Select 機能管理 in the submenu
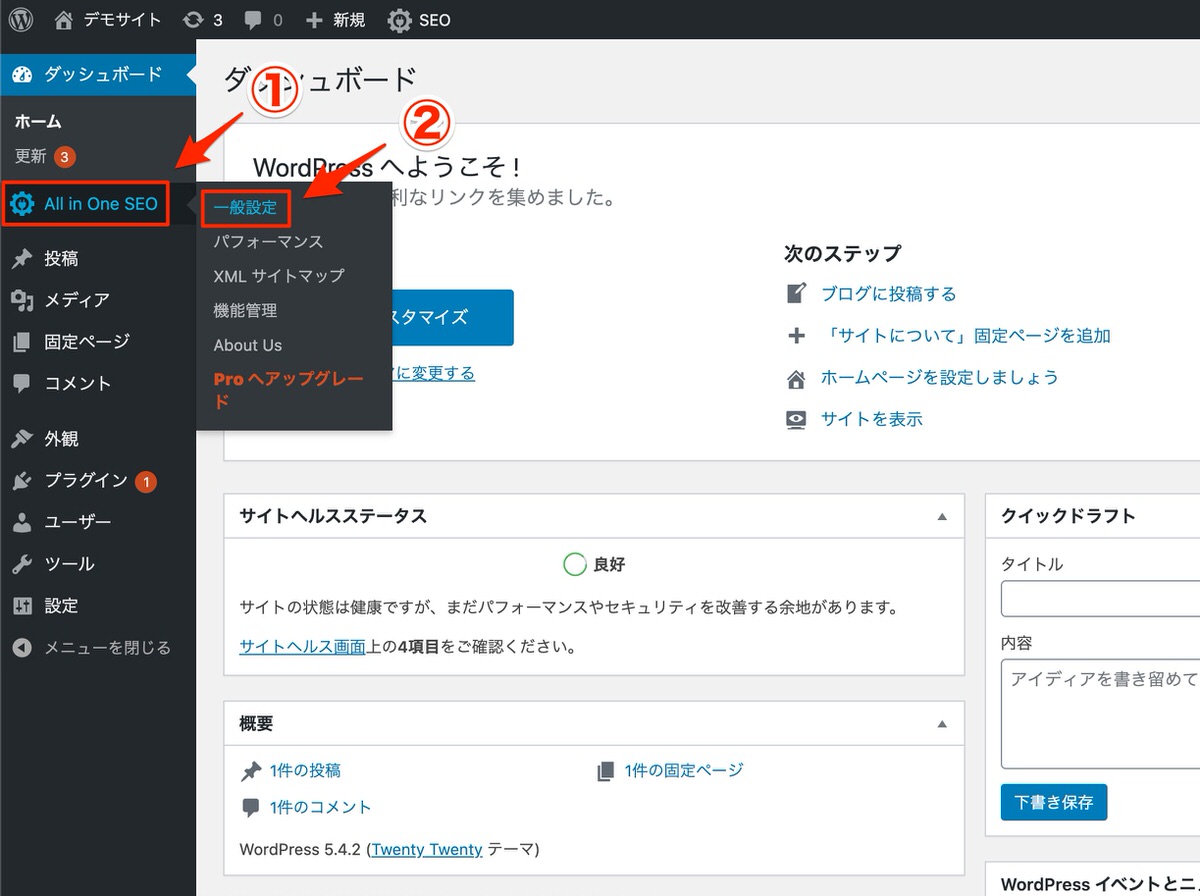The width and height of the screenshot is (1200, 896). coord(245,311)
